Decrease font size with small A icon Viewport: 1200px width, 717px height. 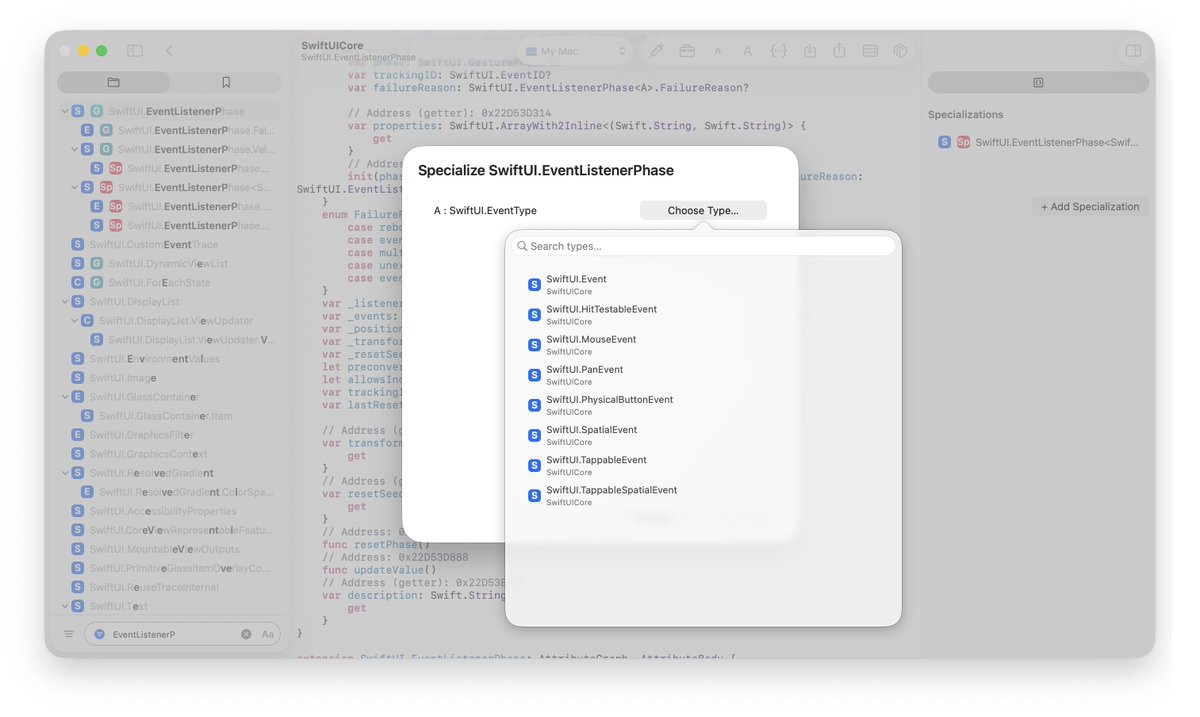[x=718, y=51]
